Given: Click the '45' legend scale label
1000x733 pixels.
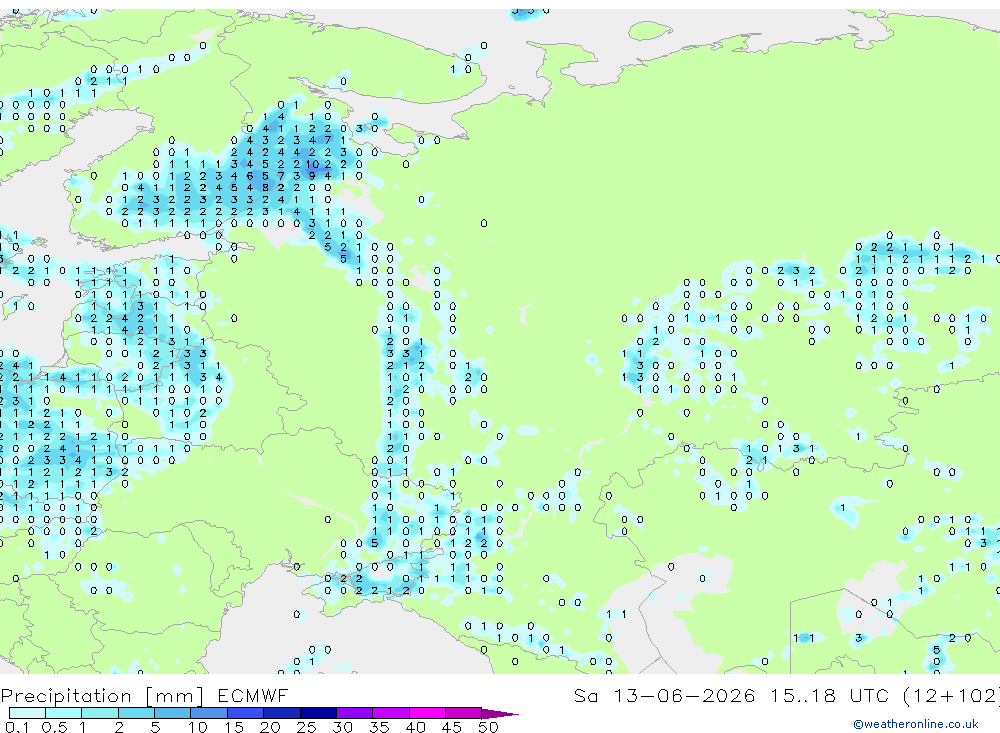Looking at the screenshot, I should pyautogui.click(x=452, y=727).
